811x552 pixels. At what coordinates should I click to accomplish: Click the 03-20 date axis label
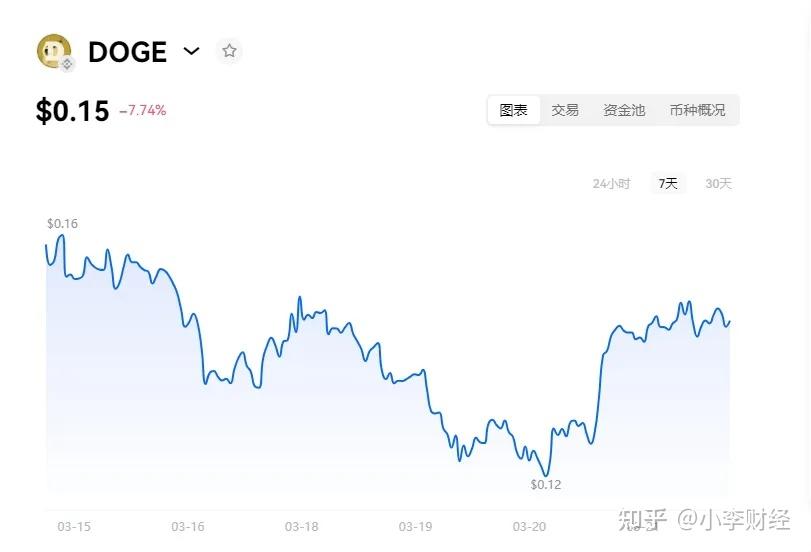pyautogui.click(x=529, y=527)
